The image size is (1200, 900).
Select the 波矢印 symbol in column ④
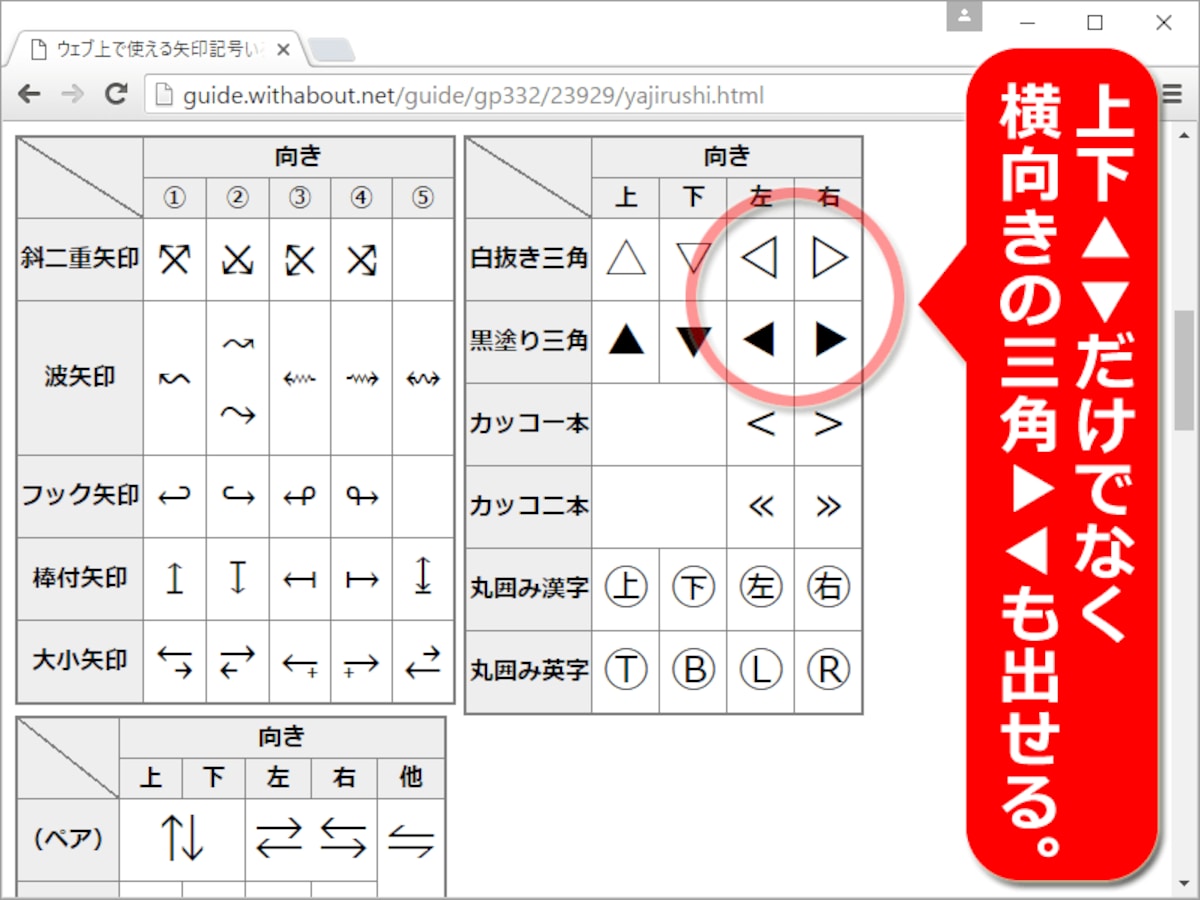point(361,378)
